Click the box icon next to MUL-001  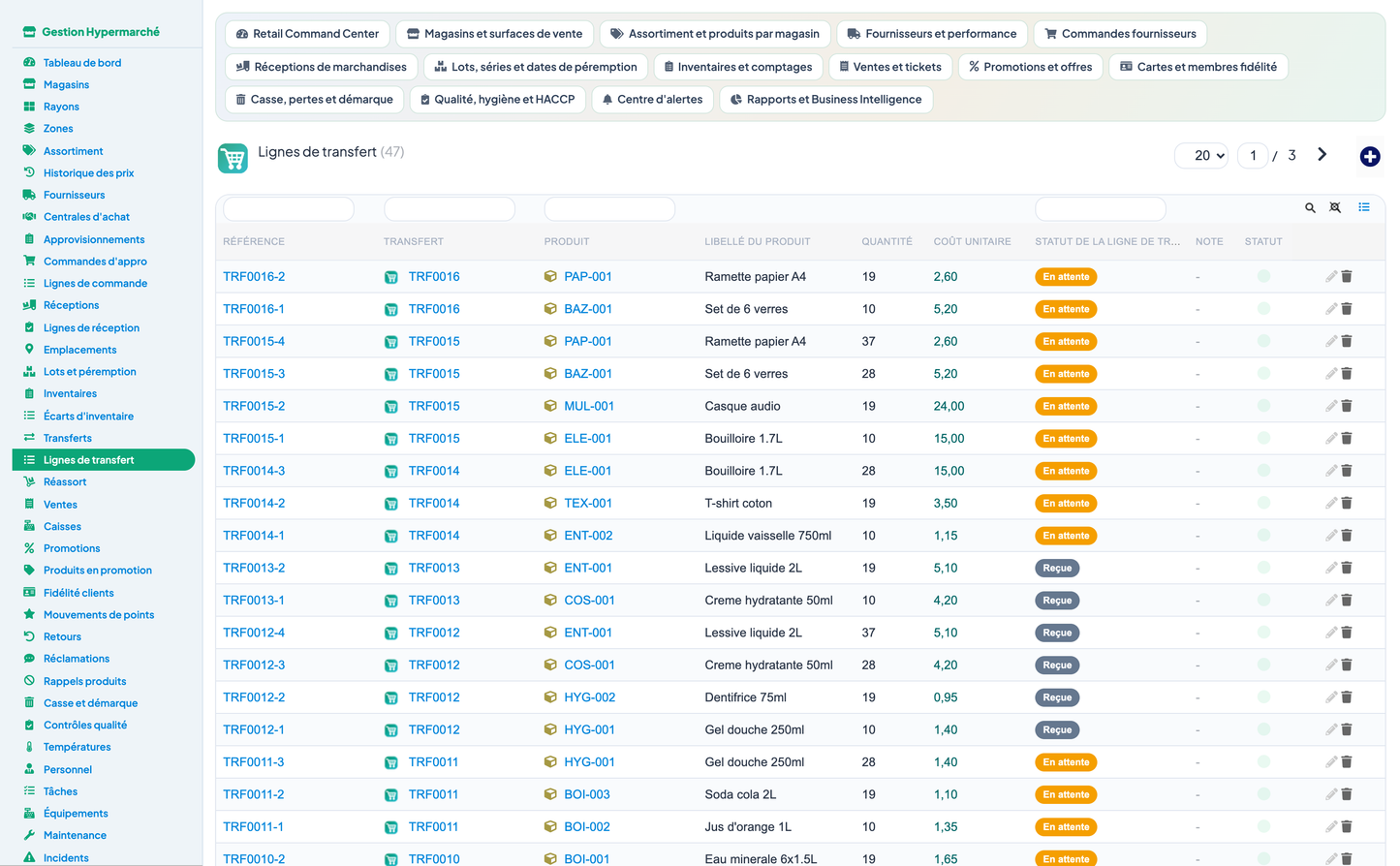pyautogui.click(x=550, y=406)
